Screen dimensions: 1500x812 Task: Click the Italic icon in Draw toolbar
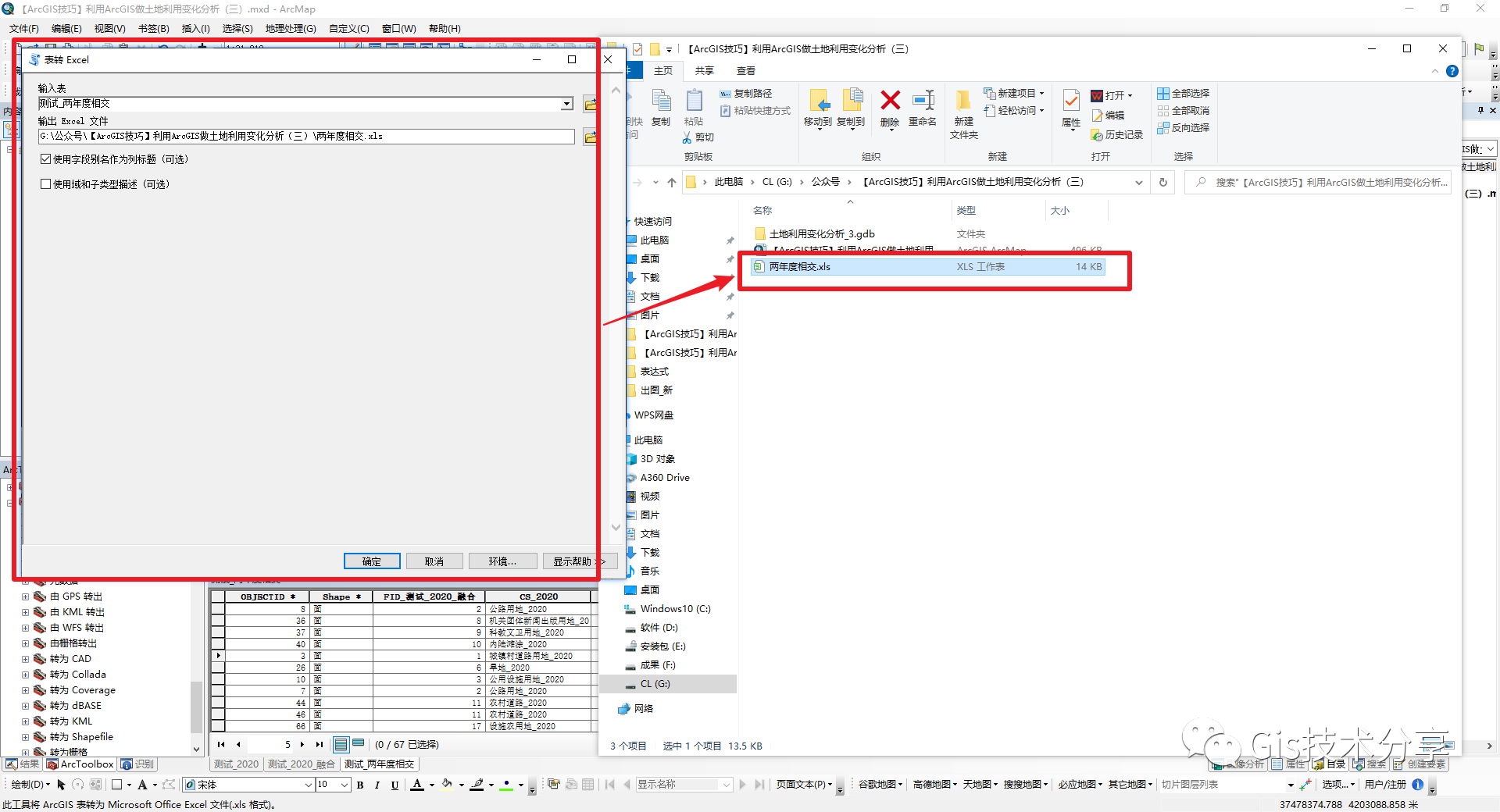coord(377,785)
